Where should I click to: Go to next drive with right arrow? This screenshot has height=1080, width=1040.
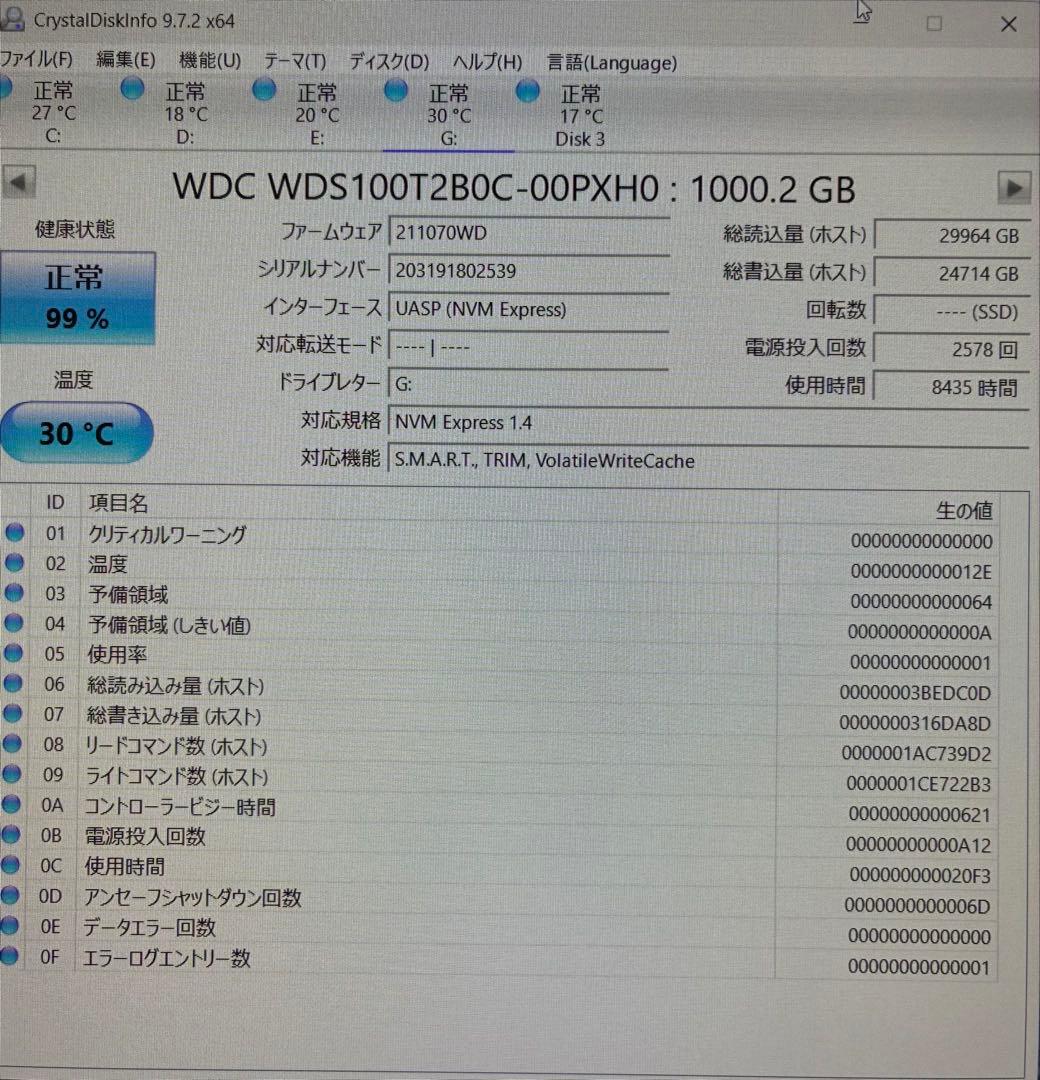coord(1016,188)
